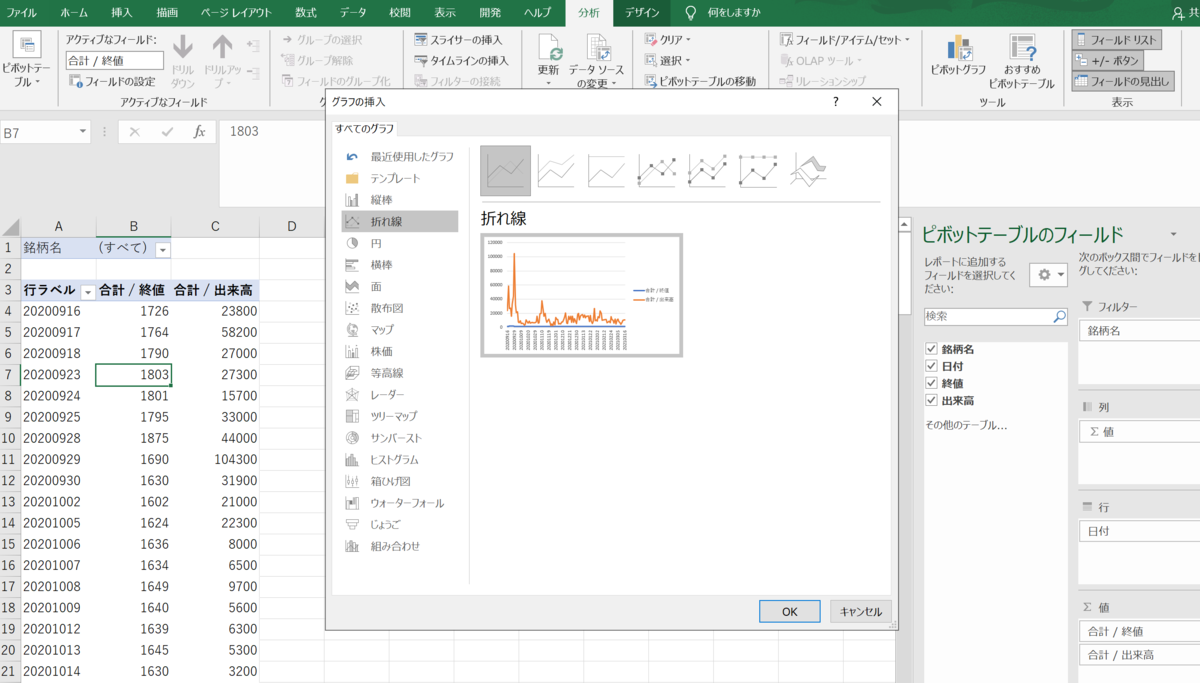Uncheck the 出来高 field checkbox
Screen dimensions: 1200x683
pos(932,400)
